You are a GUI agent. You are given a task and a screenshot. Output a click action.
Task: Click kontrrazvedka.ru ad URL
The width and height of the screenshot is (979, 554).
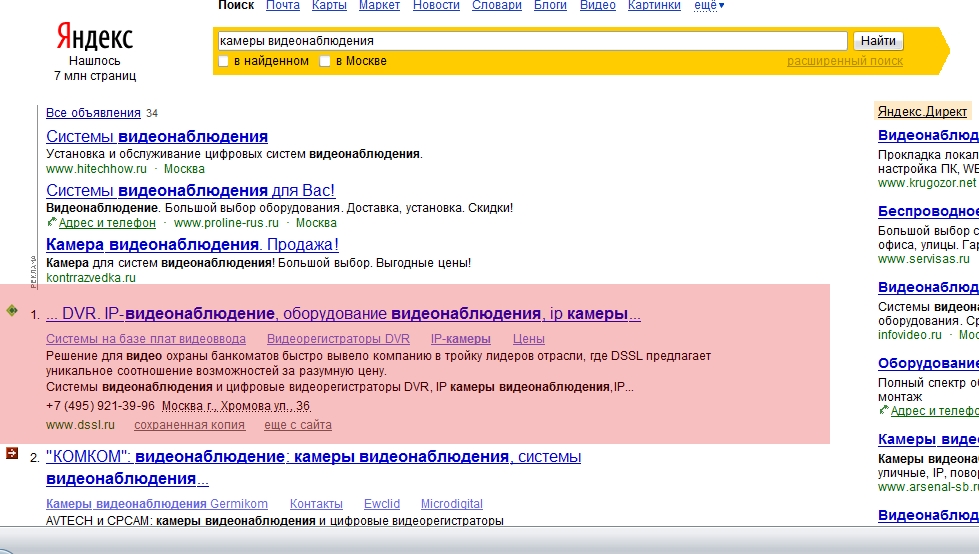tap(91, 278)
